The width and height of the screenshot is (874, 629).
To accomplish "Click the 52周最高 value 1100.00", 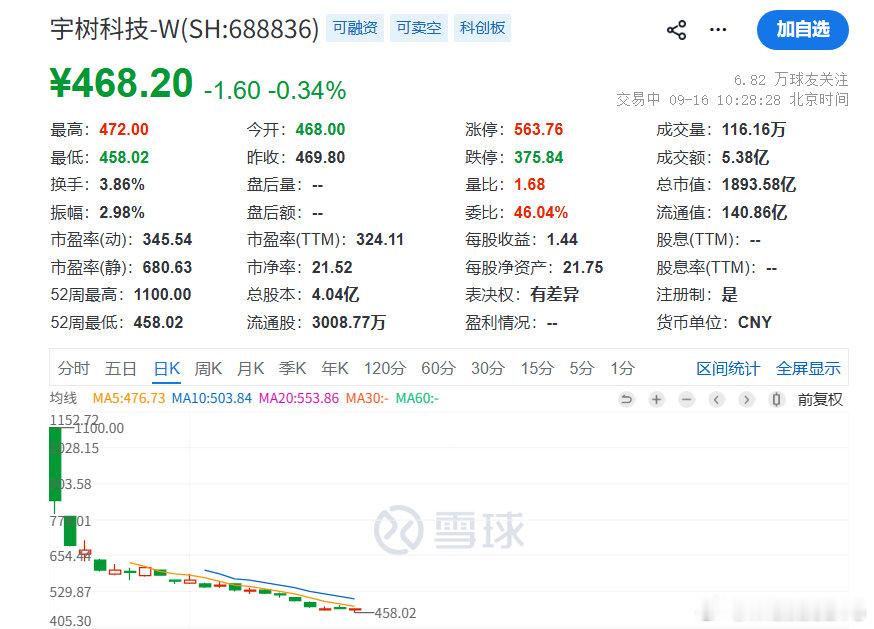I will point(163,294).
